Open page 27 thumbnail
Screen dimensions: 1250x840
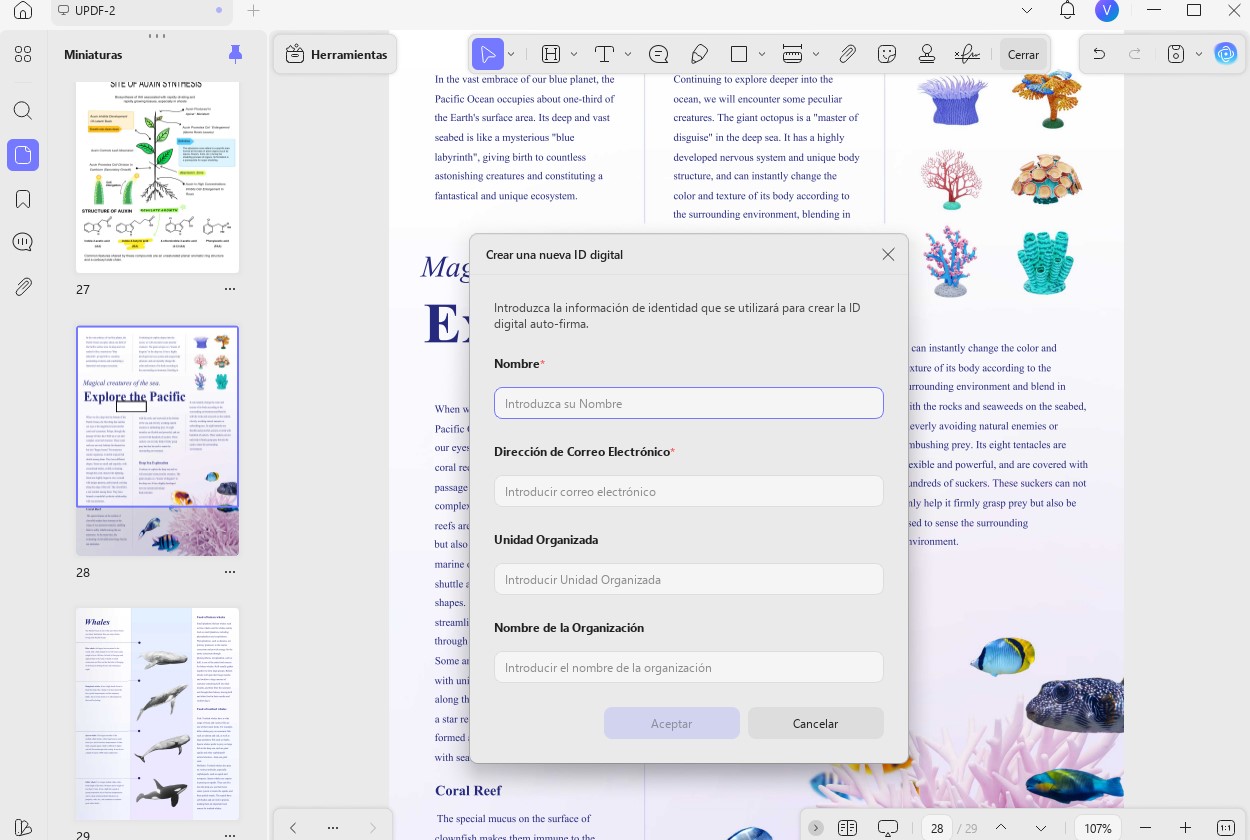click(158, 176)
